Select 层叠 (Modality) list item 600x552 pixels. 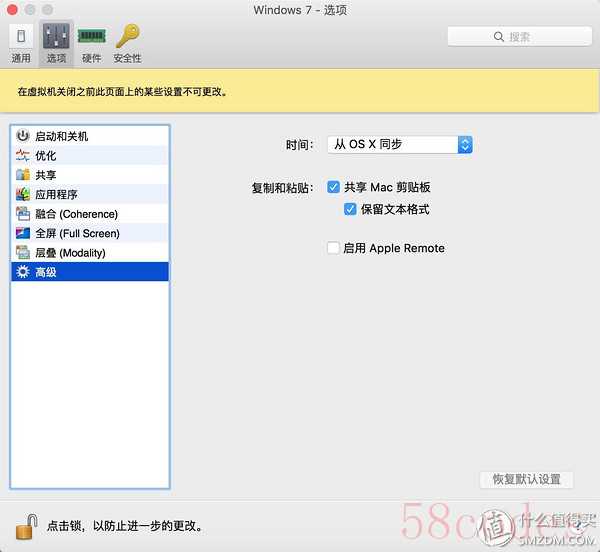pyautogui.click(x=69, y=253)
